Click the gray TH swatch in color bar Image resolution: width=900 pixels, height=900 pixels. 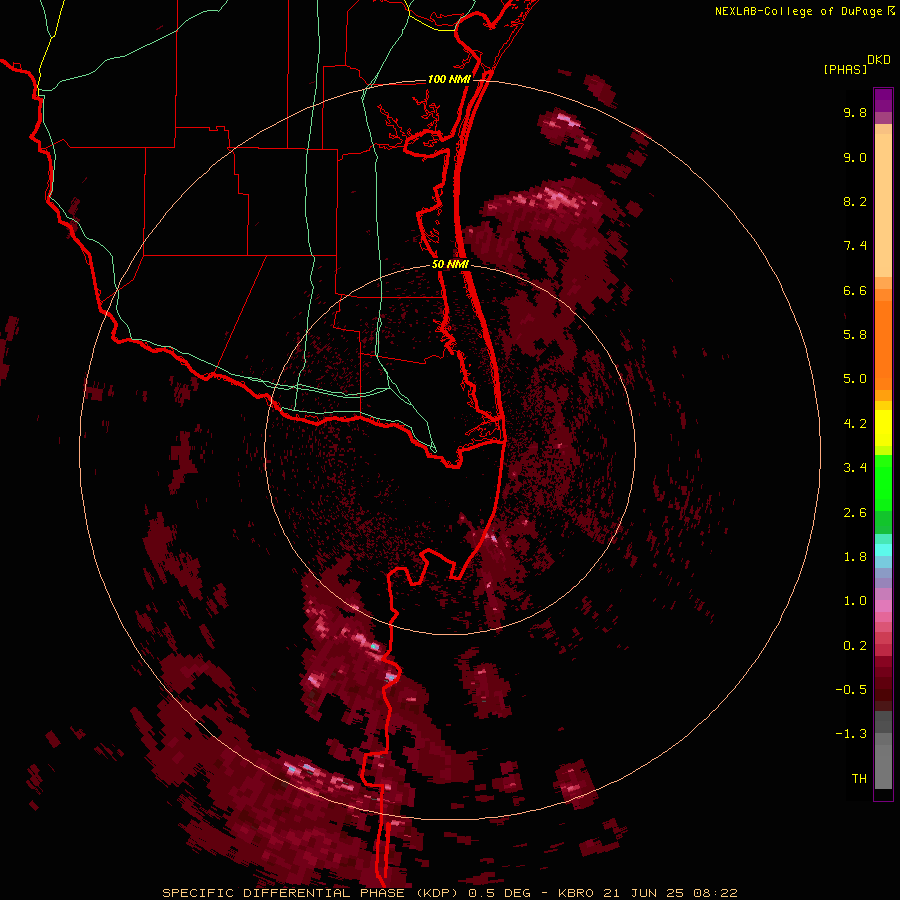pos(883,766)
